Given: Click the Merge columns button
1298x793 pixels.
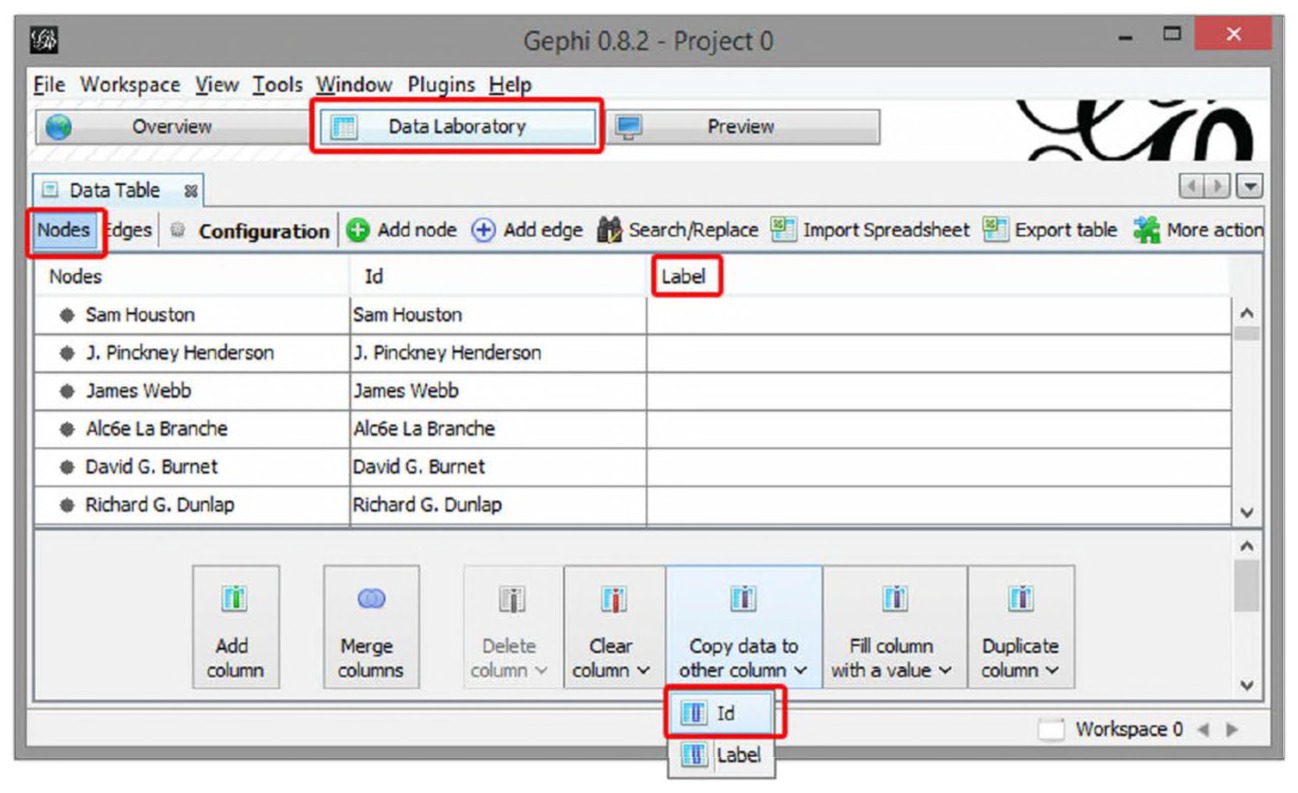Looking at the screenshot, I should pyautogui.click(x=371, y=627).
